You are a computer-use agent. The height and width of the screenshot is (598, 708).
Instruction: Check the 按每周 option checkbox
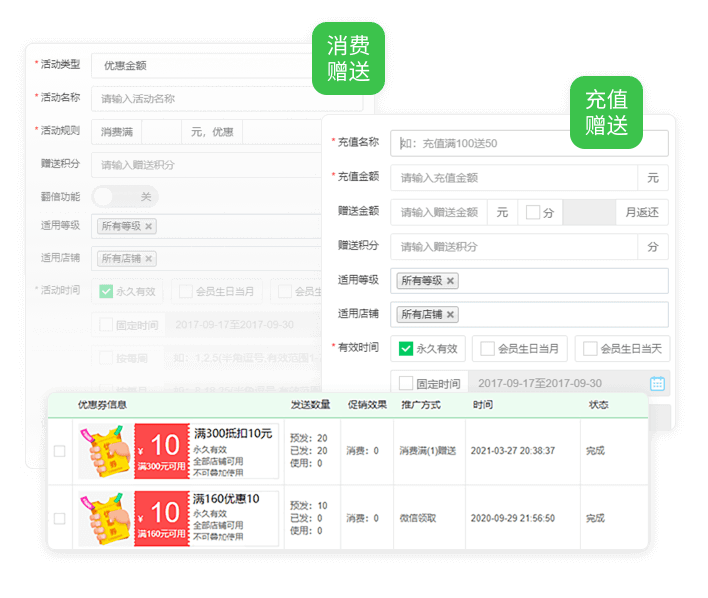coord(106,358)
